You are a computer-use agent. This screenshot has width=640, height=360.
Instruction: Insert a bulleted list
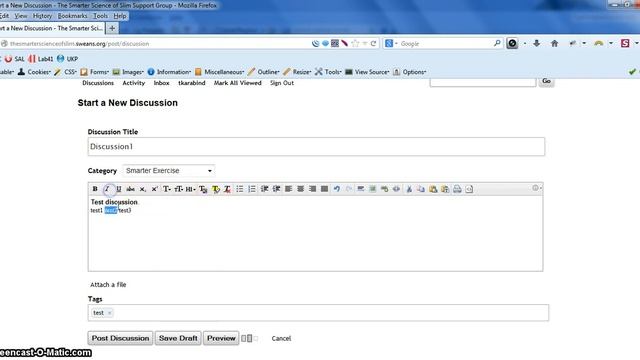coord(240,189)
